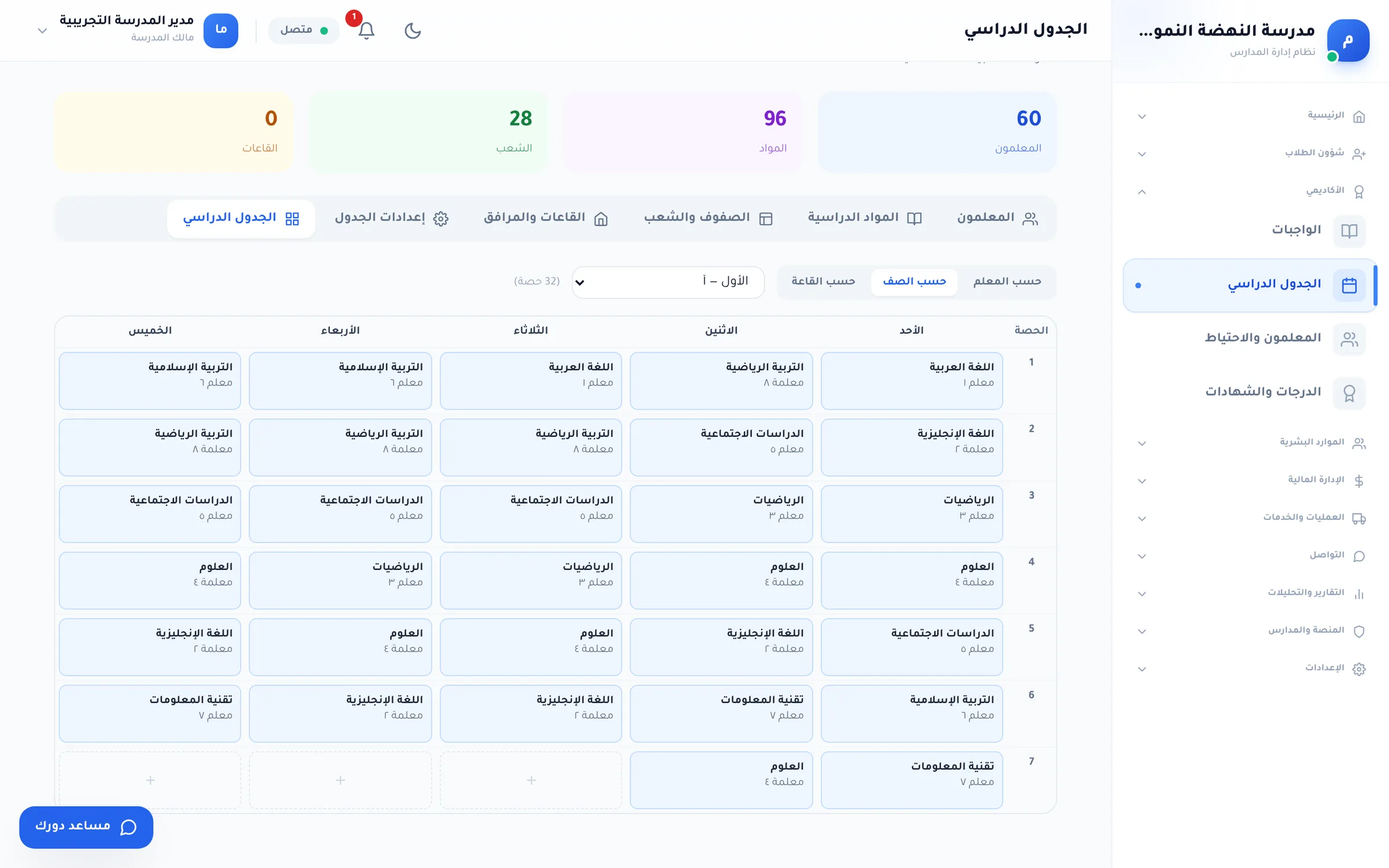The height and width of the screenshot is (868, 1389).
Task: Toggle dark mode moon icon
Action: point(412,31)
